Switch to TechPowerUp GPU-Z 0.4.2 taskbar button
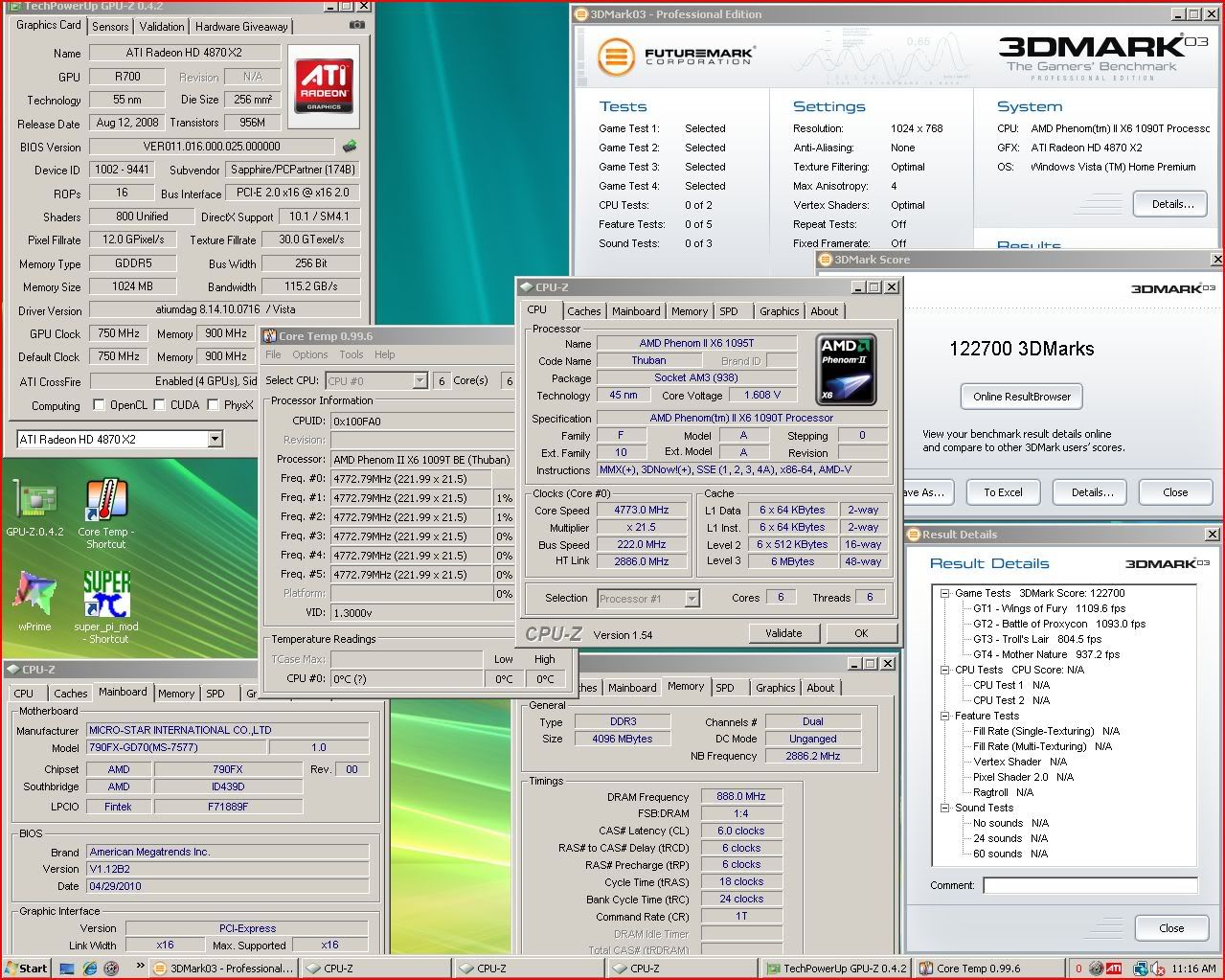Image resolution: width=1225 pixels, height=980 pixels. point(836,969)
